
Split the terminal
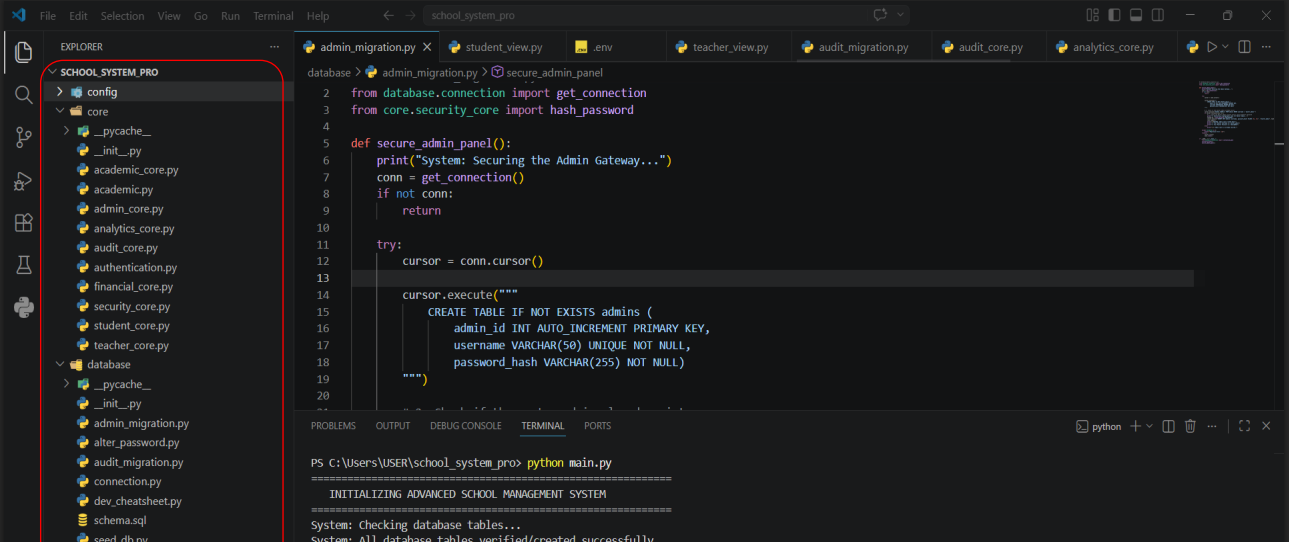(1168, 426)
